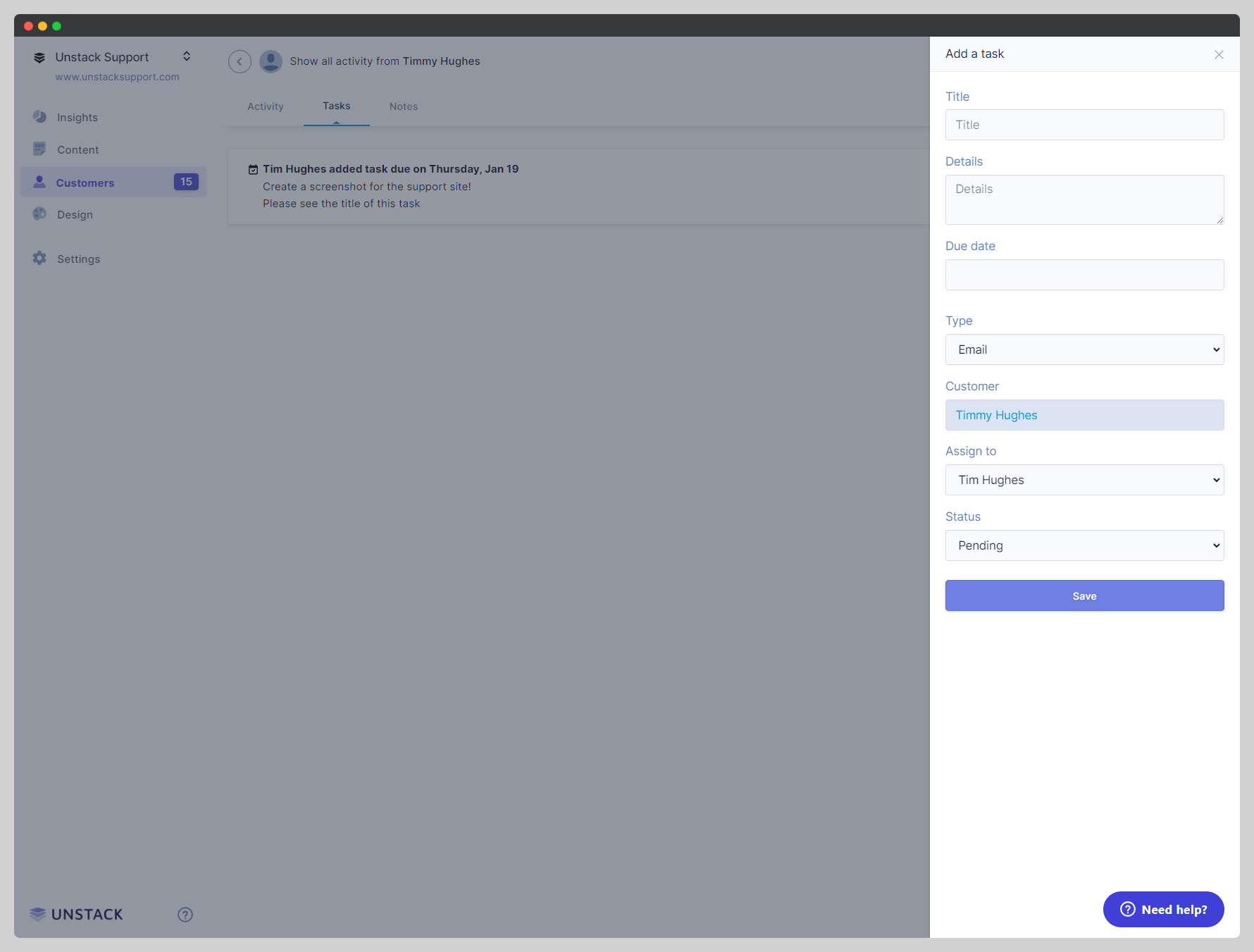Select the Insights icon in sidebar
This screenshot has width=1254, height=952.
[39, 117]
